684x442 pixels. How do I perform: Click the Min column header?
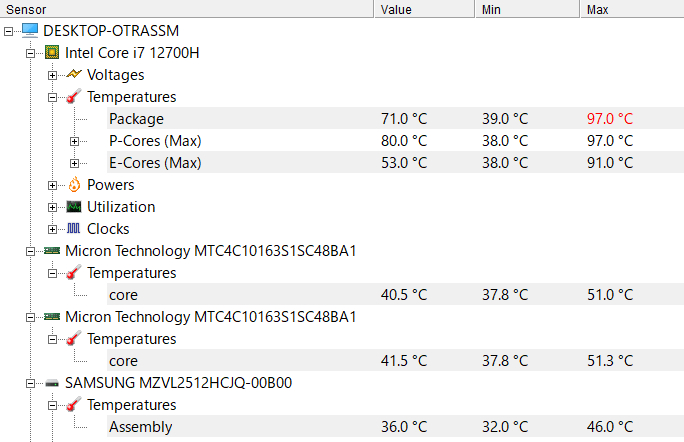[527, 9]
